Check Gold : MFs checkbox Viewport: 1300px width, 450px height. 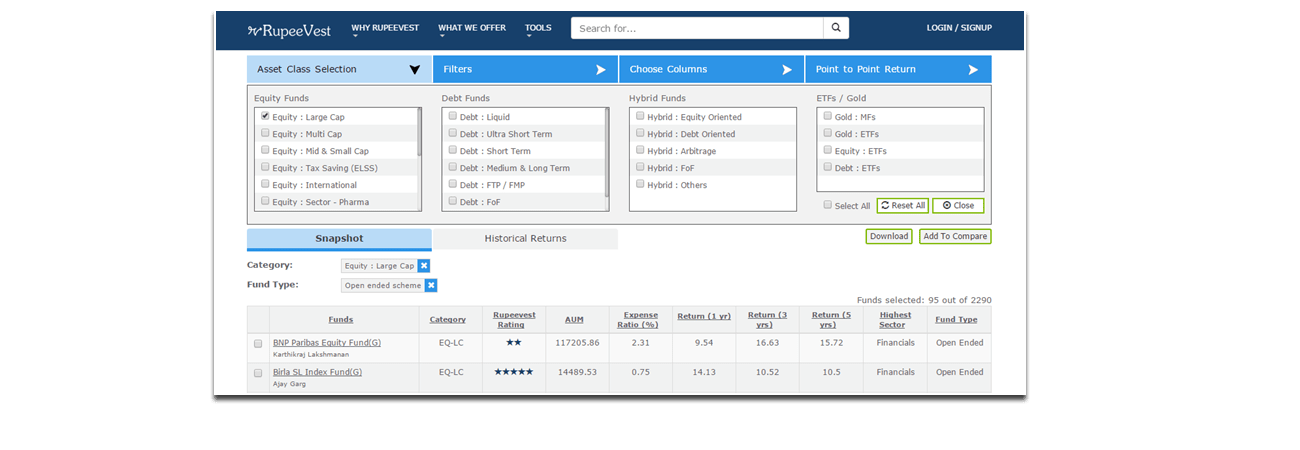tap(828, 116)
